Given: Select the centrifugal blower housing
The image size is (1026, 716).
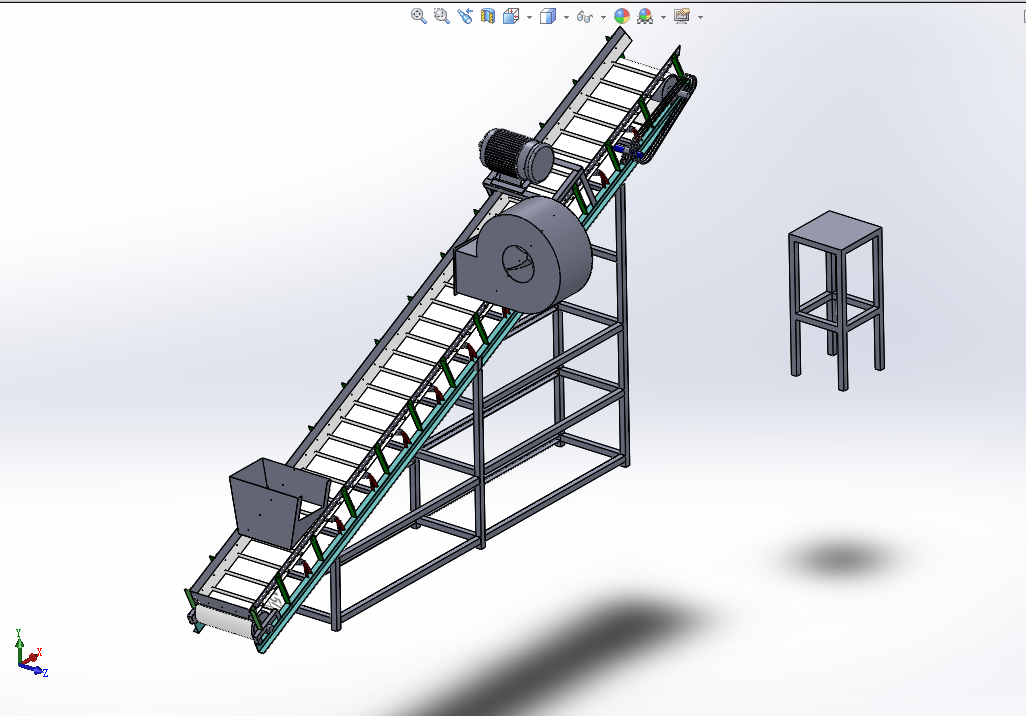Looking at the screenshot, I should coord(523,257).
